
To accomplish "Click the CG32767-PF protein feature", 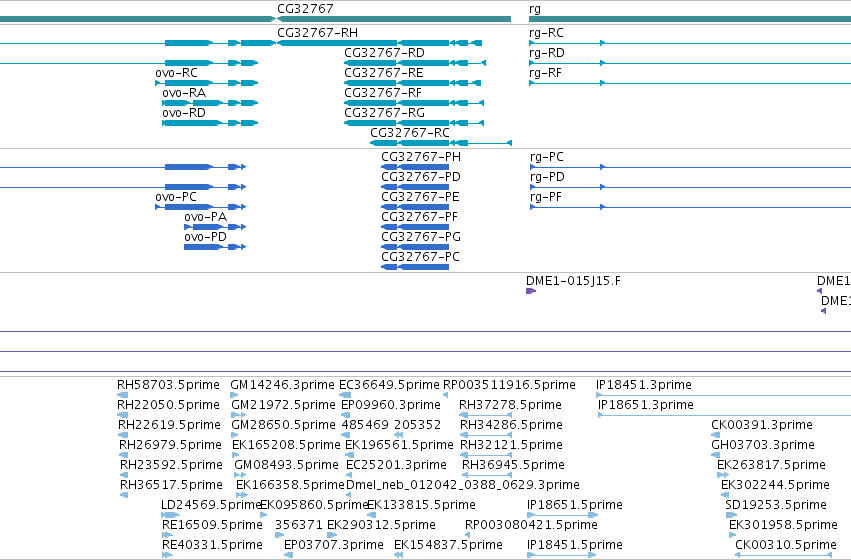I will (x=415, y=227).
